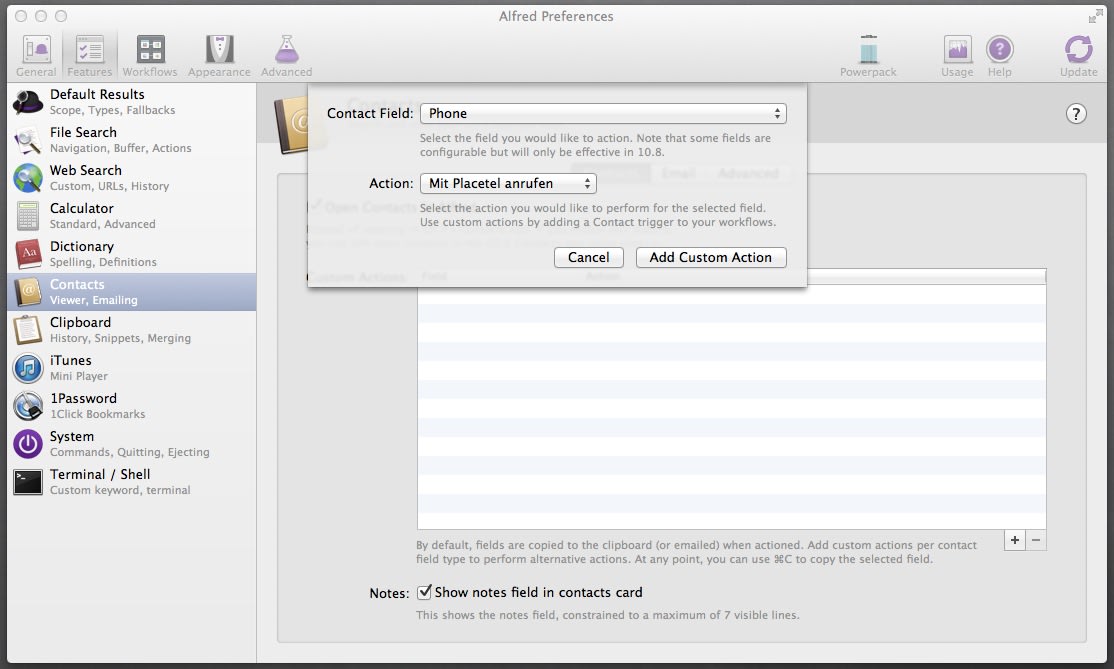1114x669 pixels.
Task: Select the Features toolbar icon
Action: click(x=90, y=50)
